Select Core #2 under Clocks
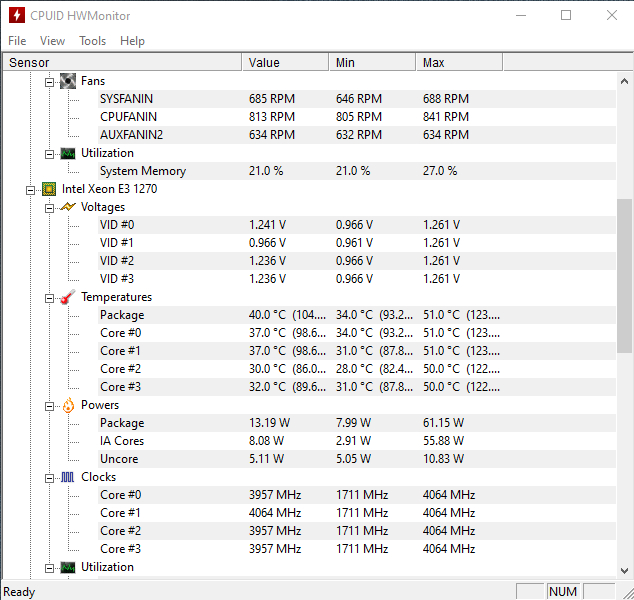Viewport: 634px width, 600px height. tap(357, 531)
